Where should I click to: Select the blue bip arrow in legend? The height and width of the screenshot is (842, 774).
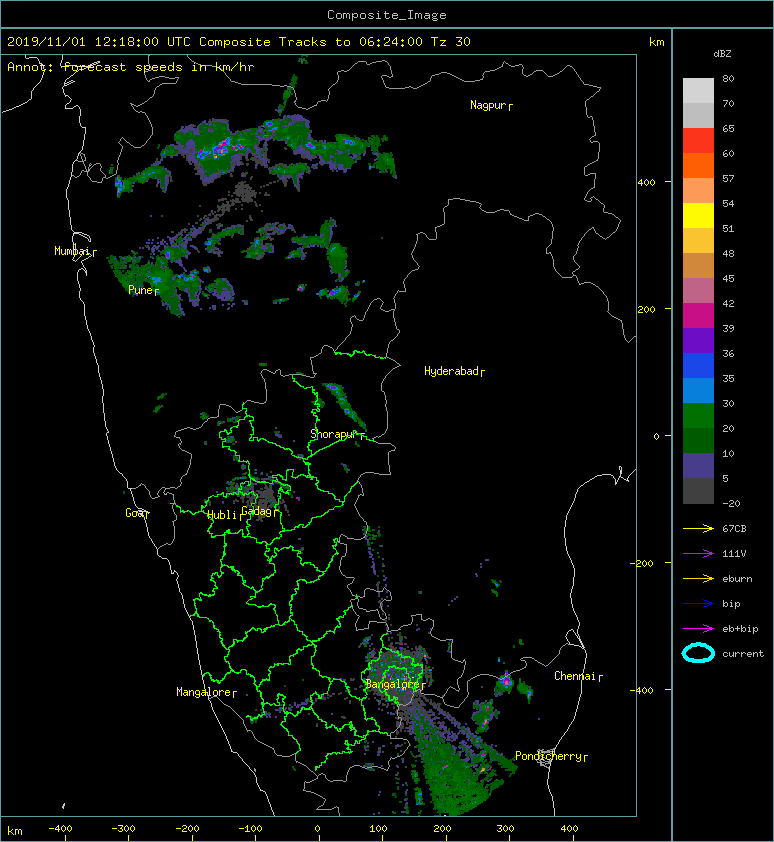pyautogui.click(x=698, y=604)
